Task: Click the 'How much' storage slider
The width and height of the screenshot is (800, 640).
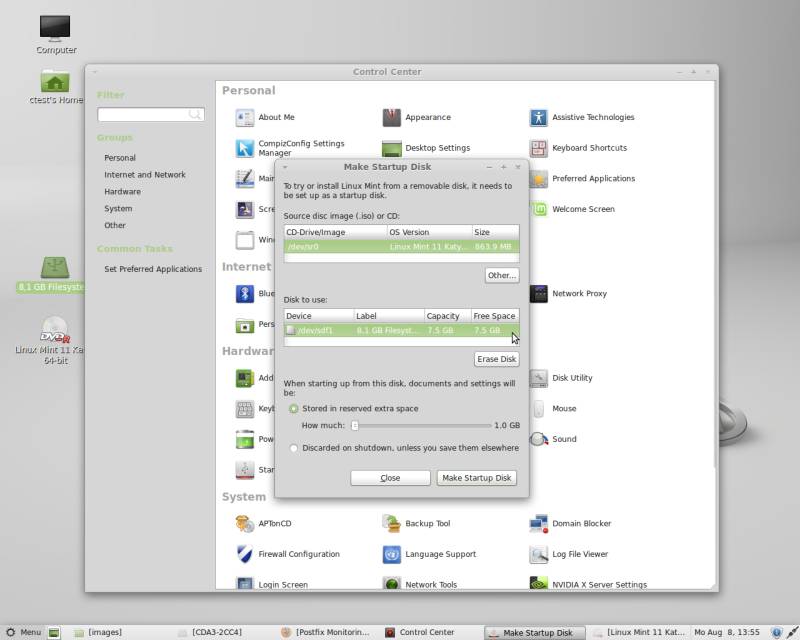Action: click(420, 425)
